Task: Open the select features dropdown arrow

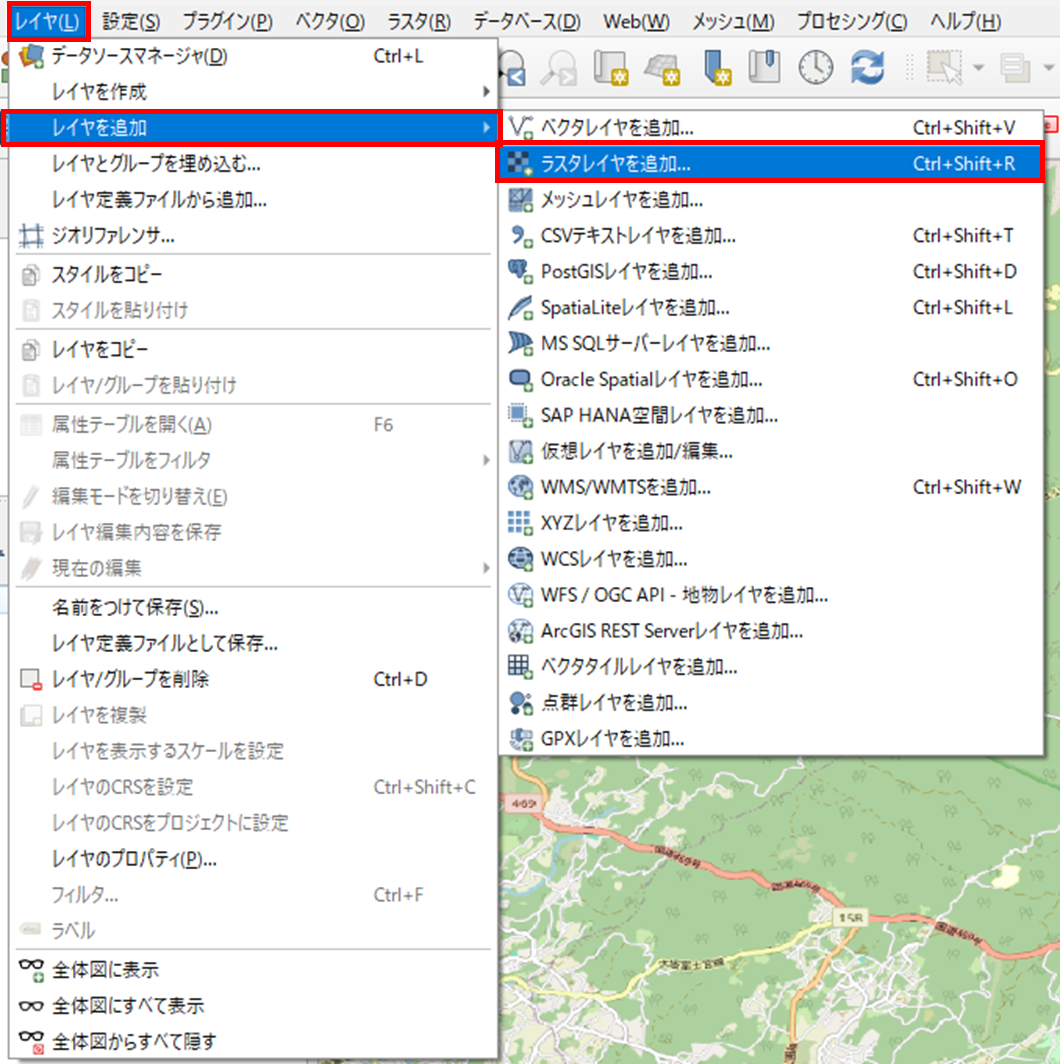Action: point(977,68)
